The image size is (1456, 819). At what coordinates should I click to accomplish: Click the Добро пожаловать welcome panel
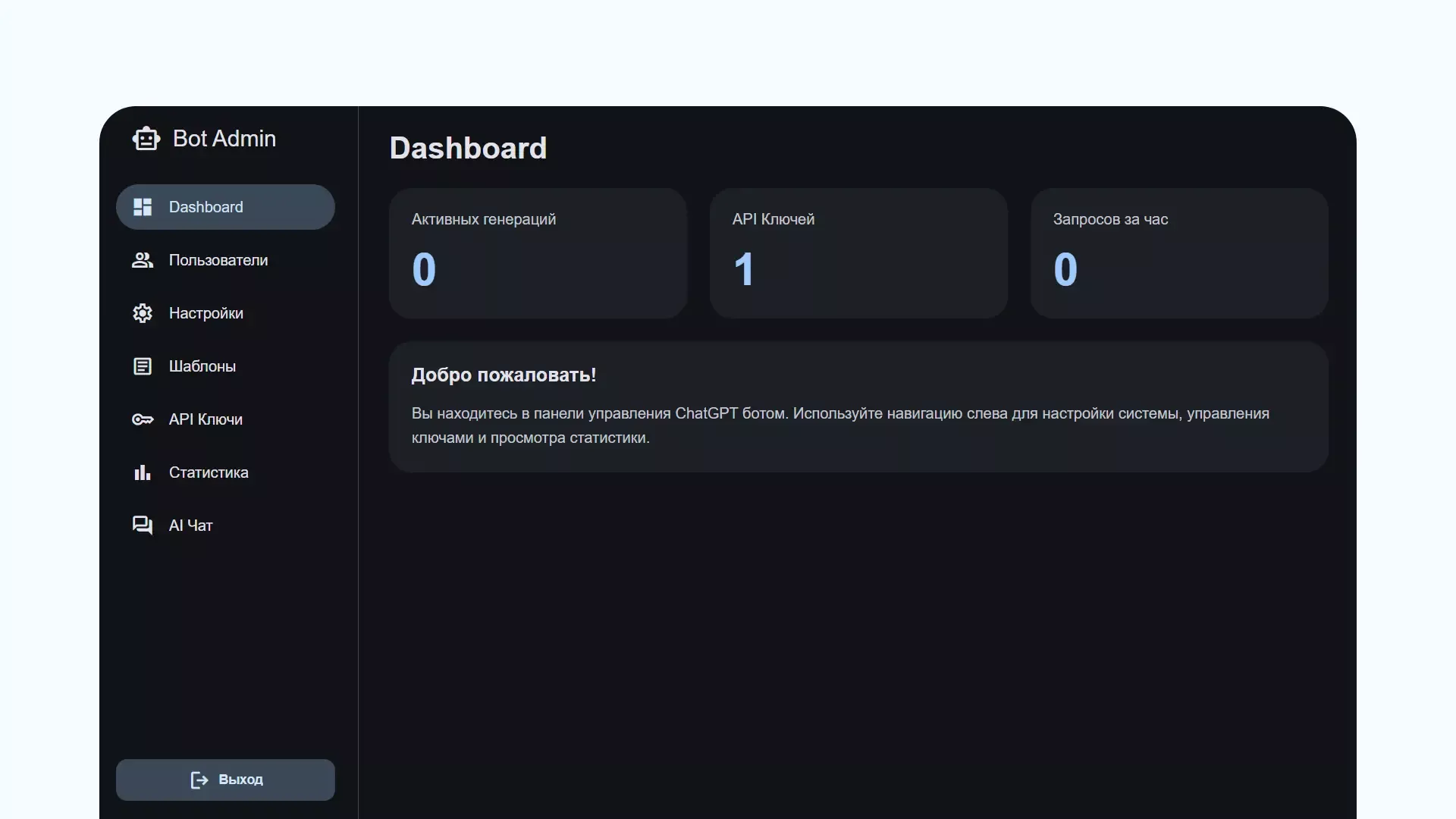tap(858, 406)
